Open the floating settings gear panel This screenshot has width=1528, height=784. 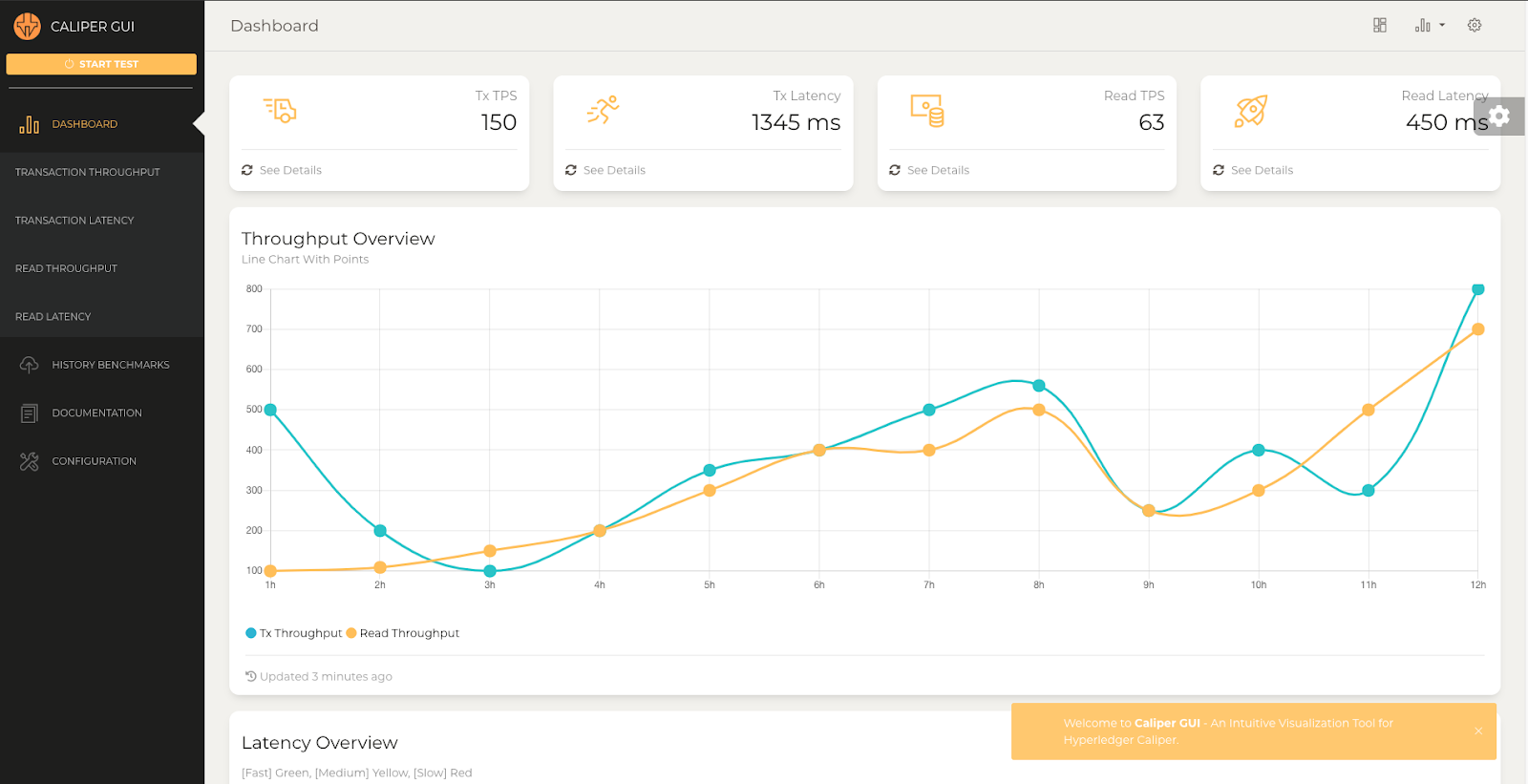(x=1499, y=116)
